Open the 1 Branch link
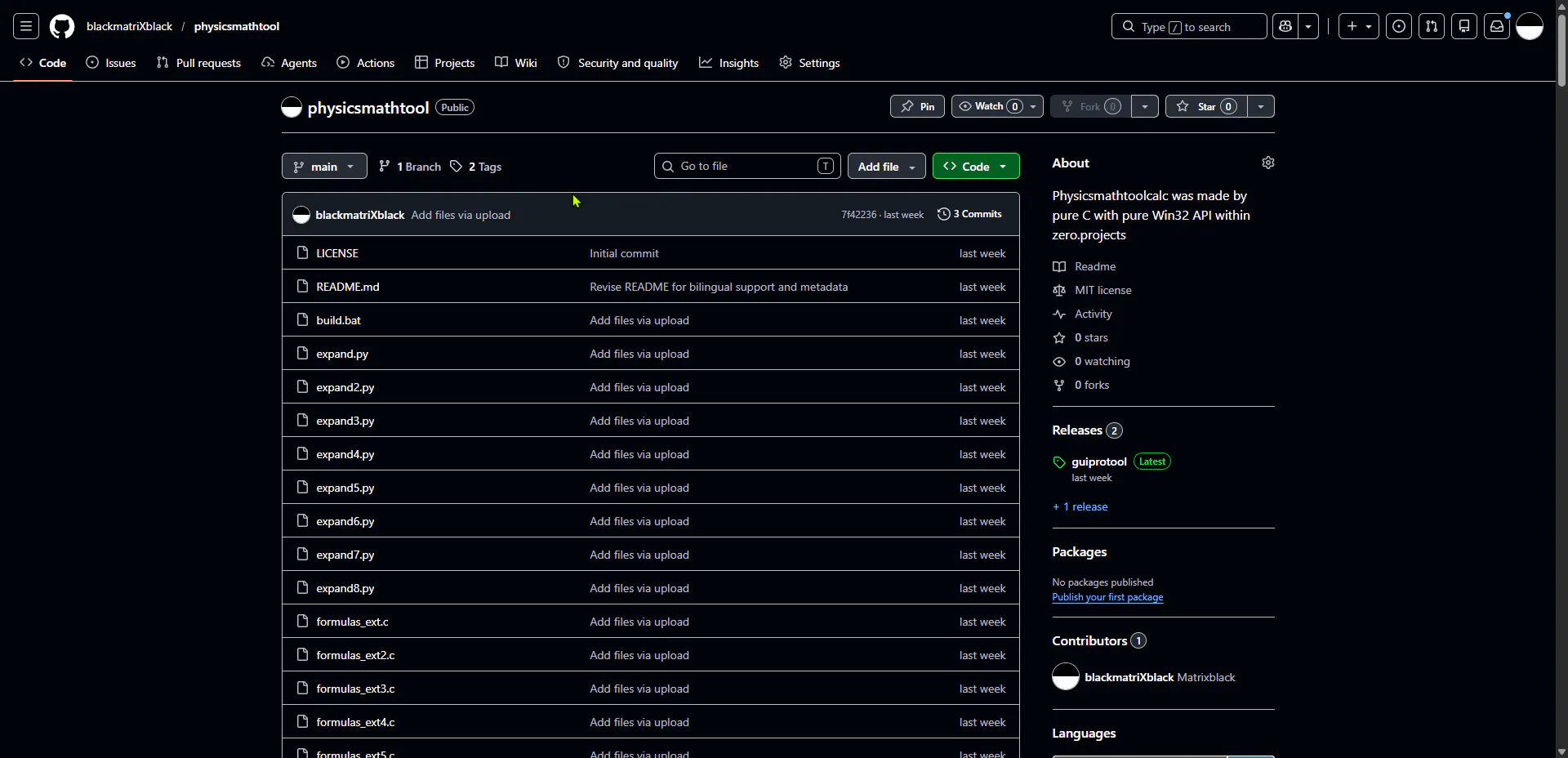Screen dimensions: 1568x758 (410, 167)
